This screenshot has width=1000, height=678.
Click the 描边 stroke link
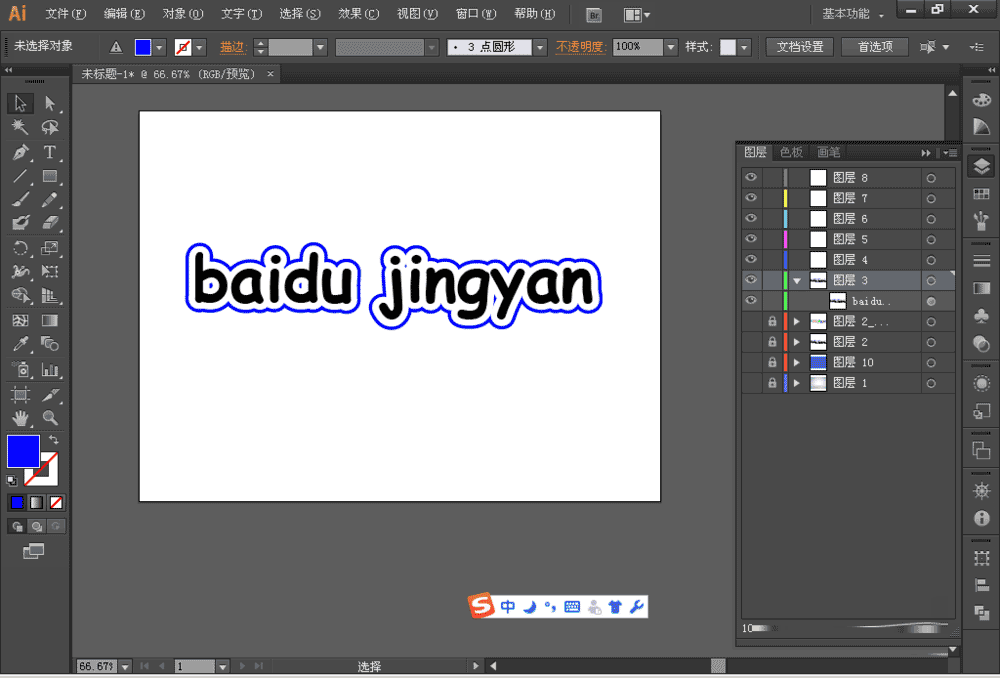pyautogui.click(x=233, y=47)
